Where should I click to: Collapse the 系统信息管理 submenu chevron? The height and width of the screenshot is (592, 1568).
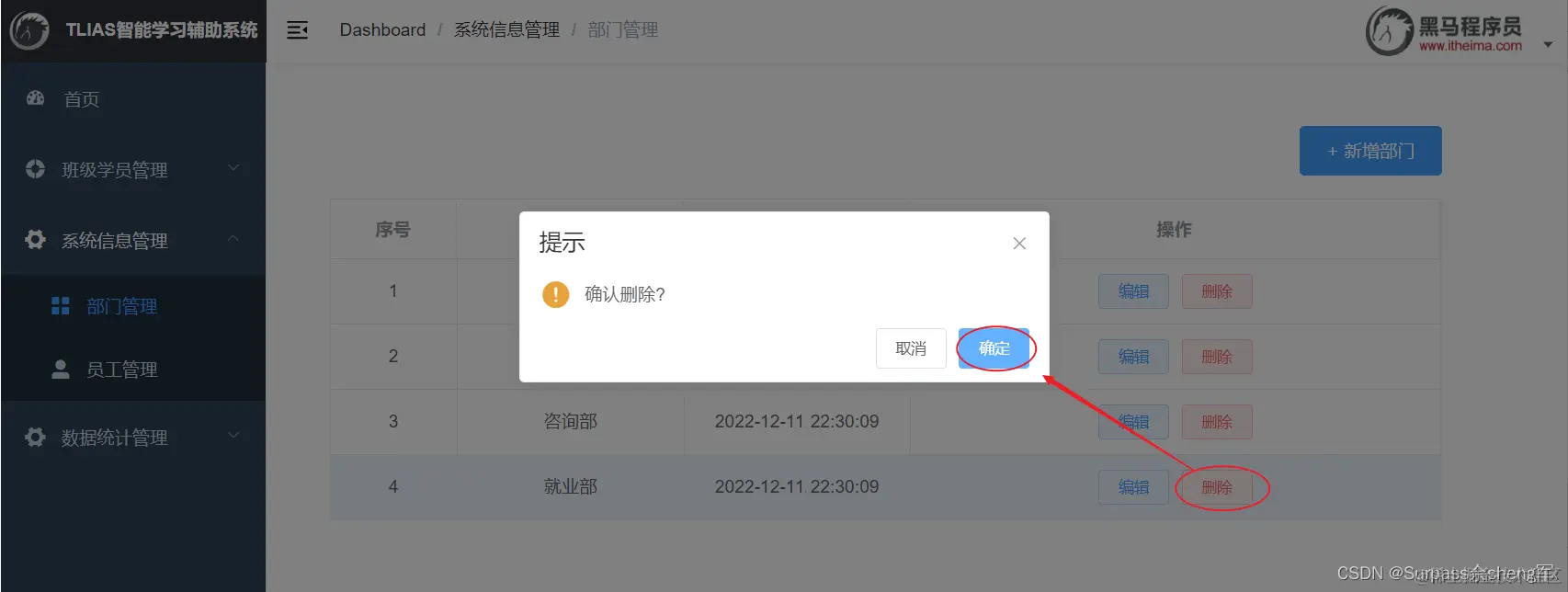233,239
